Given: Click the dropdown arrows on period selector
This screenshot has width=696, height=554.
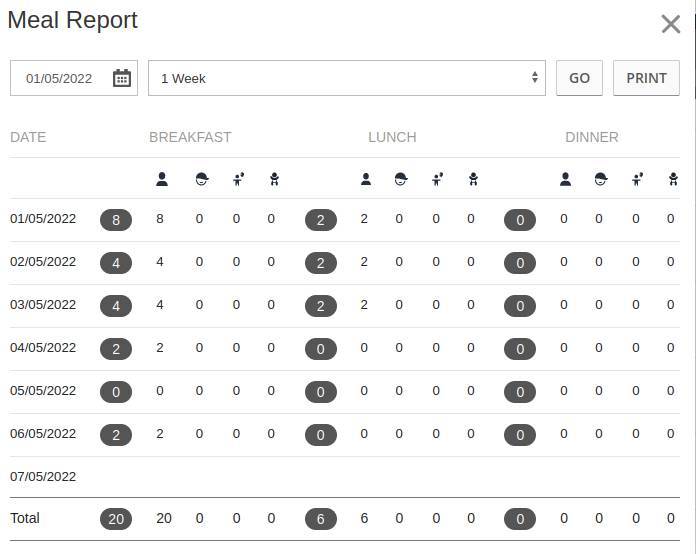Looking at the screenshot, I should 535,78.
